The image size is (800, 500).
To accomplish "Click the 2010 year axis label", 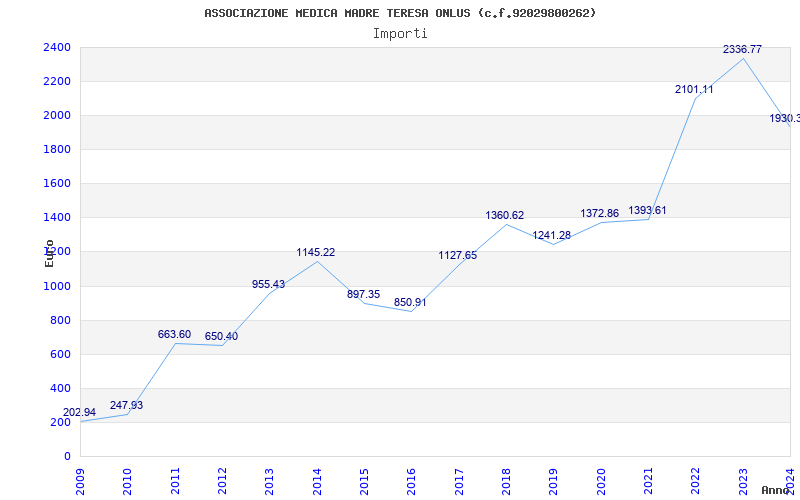I will coord(128,481).
